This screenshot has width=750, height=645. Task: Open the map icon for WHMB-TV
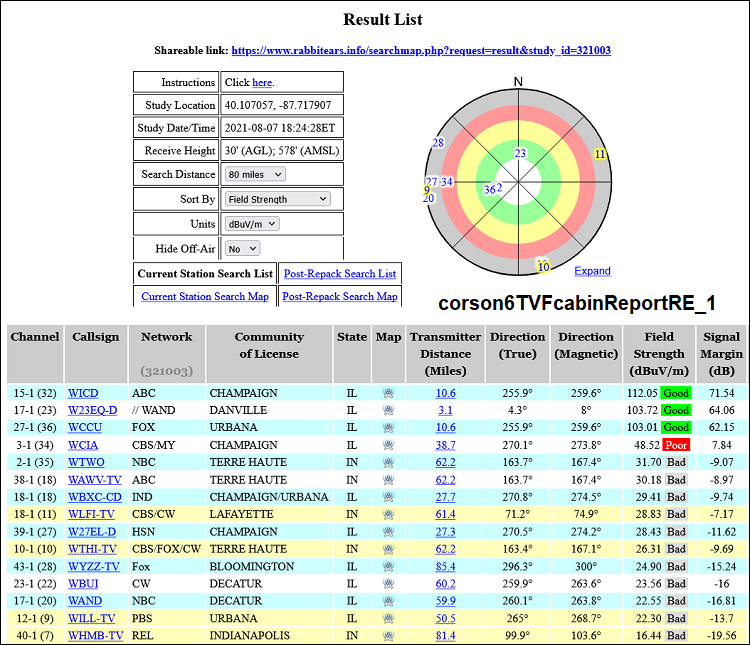click(x=388, y=636)
